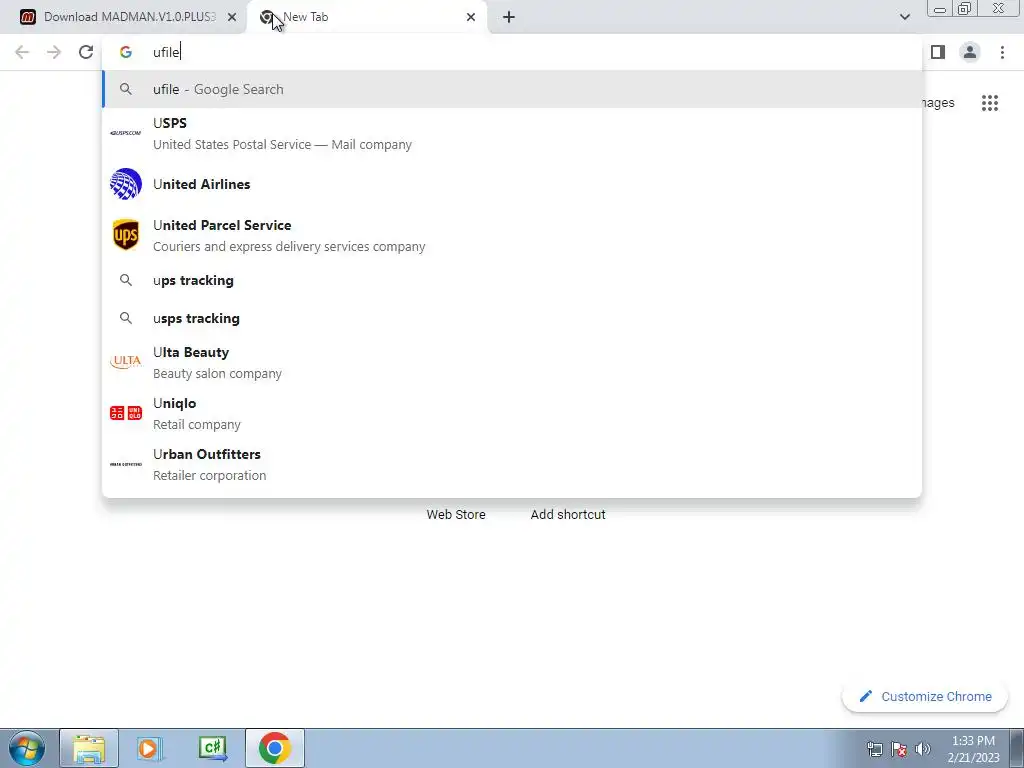1024x768 pixels.
Task: Switch to Download MADMAN.V1.0.PLUS tab
Action: (x=123, y=17)
